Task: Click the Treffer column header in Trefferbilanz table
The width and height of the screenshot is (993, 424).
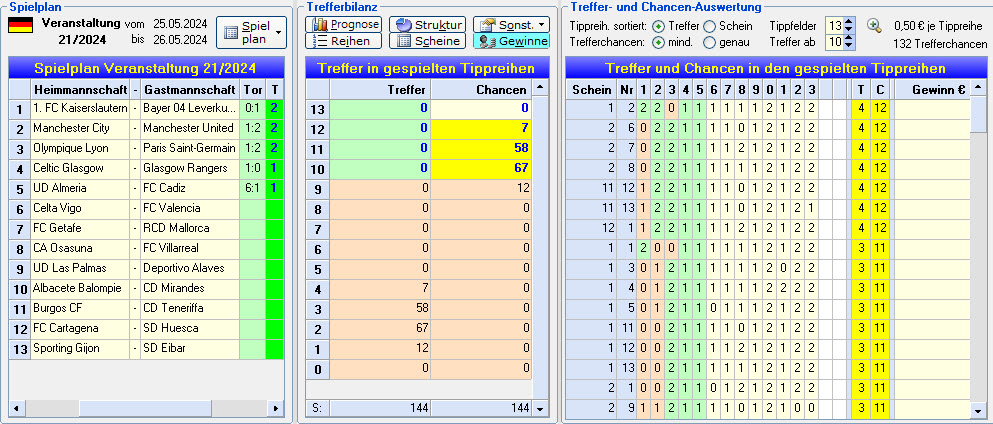Action: pyautogui.click(x=381, y=89)
